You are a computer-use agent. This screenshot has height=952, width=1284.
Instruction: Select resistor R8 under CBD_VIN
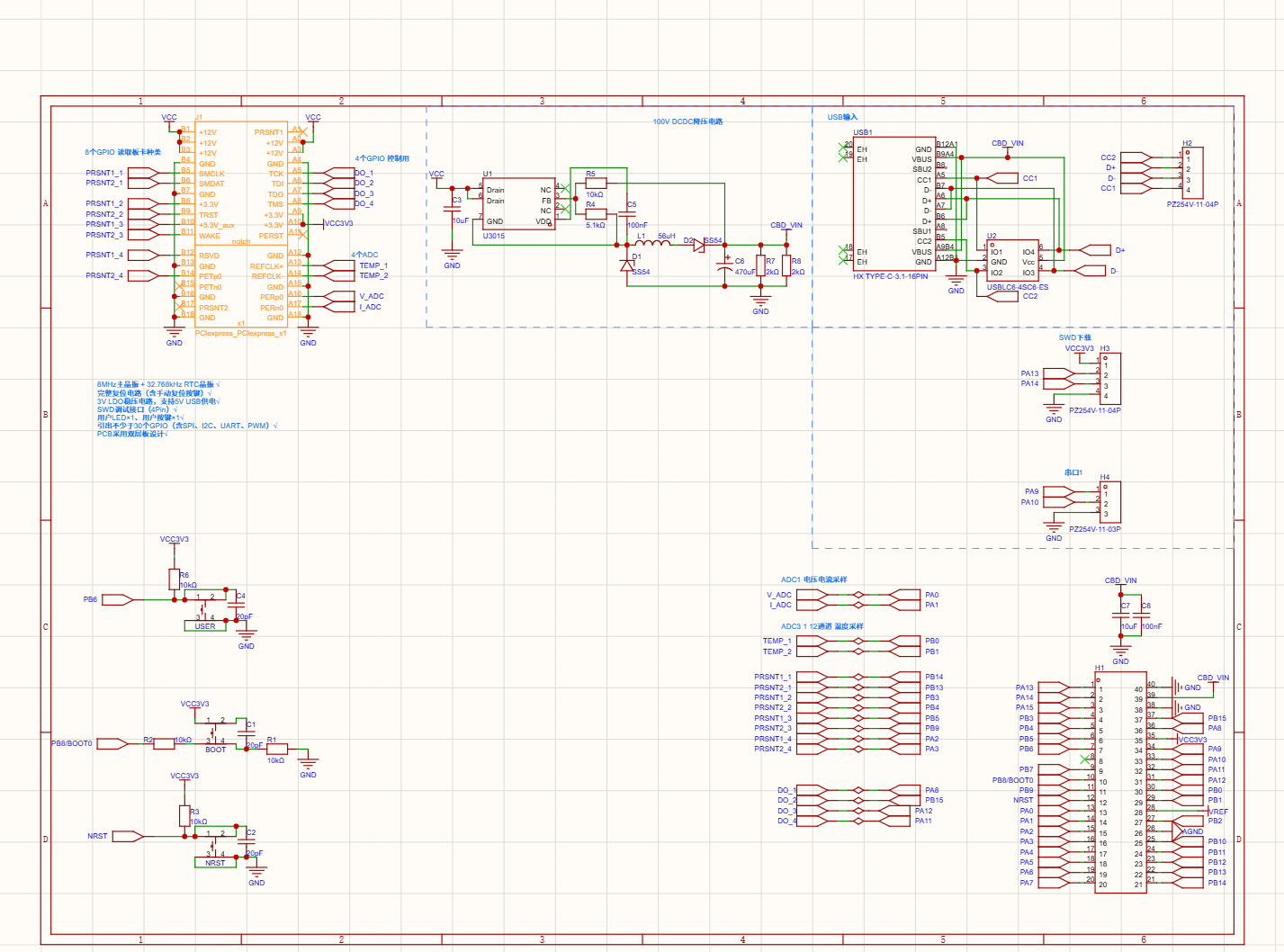786,265
